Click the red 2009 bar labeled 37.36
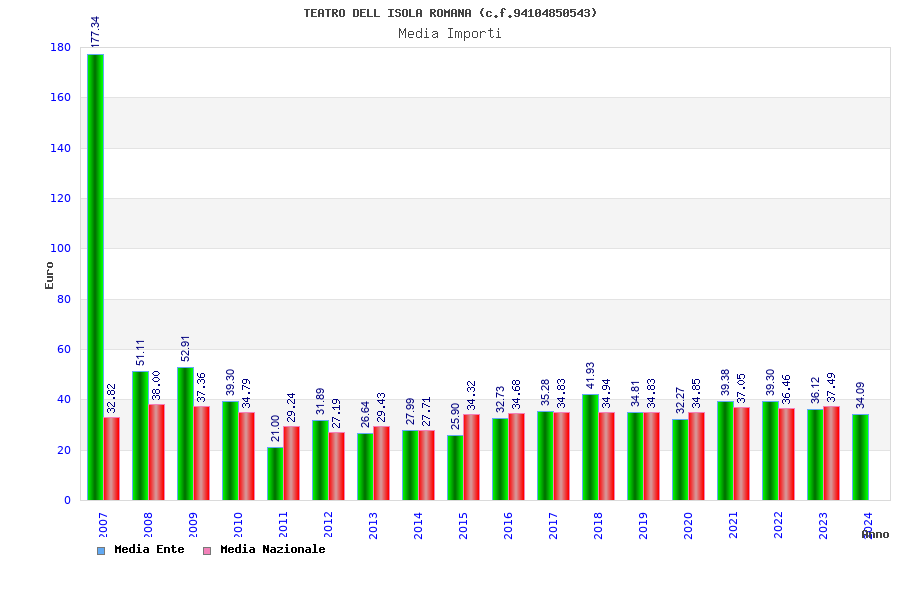The width and height of the screenshot is (900, 600). click(x=201, y=453)
